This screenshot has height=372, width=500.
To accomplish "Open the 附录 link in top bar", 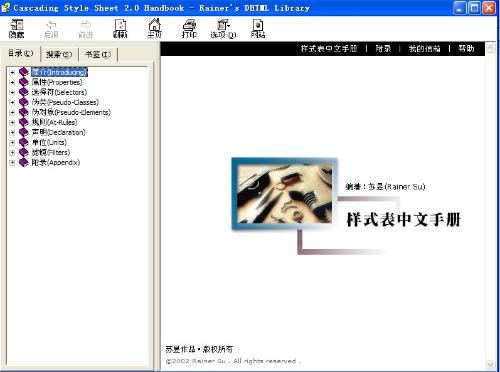I will pos(383,49).
